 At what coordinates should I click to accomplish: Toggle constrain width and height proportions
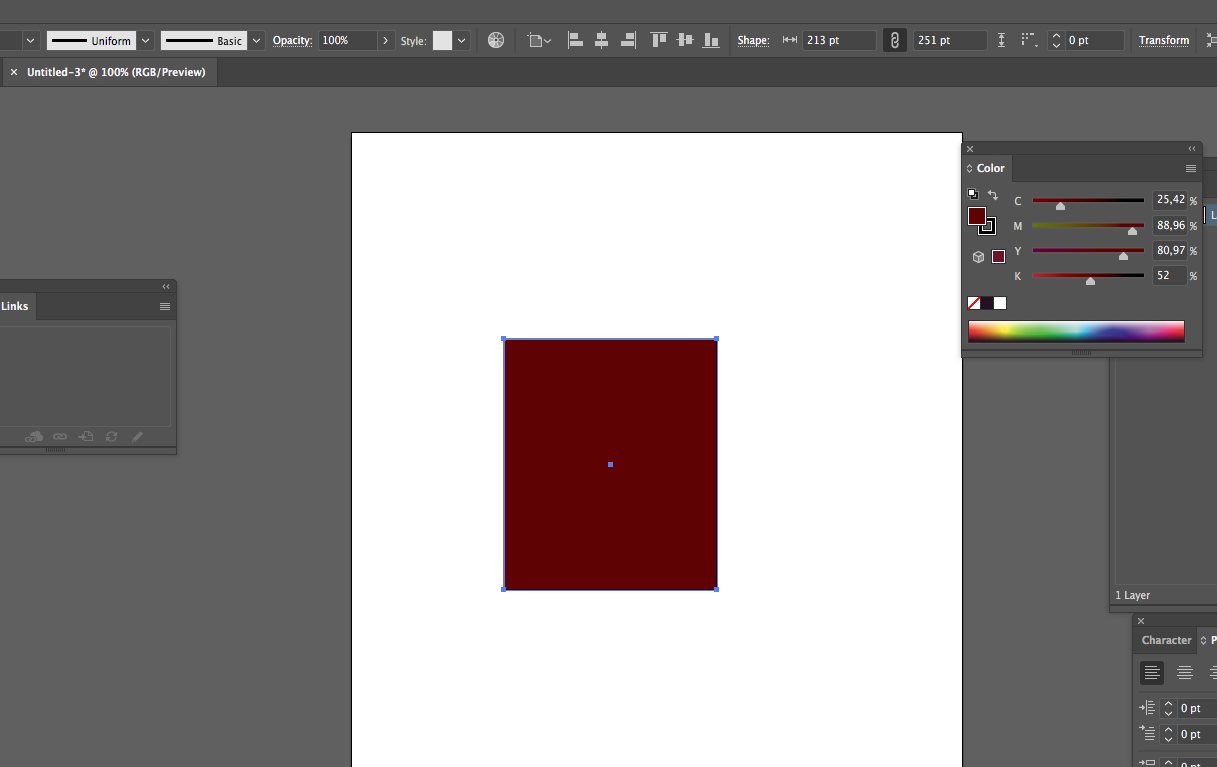coord(894,40)
